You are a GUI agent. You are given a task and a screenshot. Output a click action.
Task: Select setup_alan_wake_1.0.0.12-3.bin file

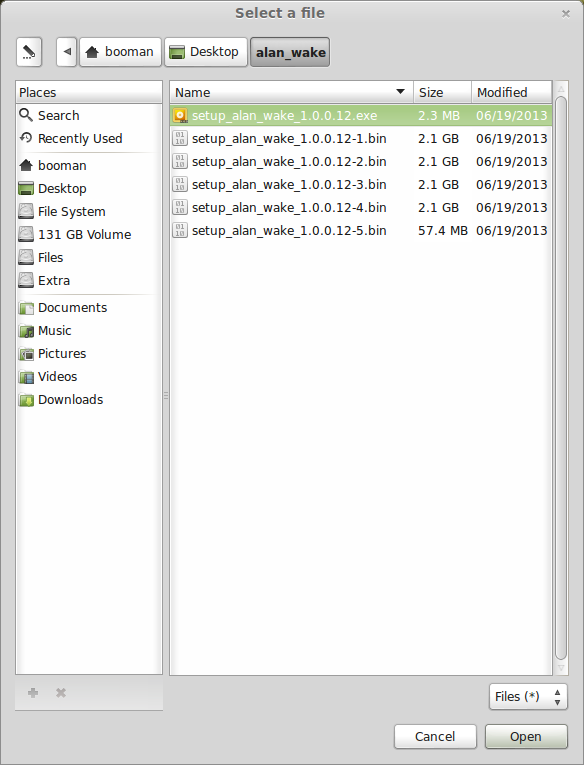(x=361, y=184)
